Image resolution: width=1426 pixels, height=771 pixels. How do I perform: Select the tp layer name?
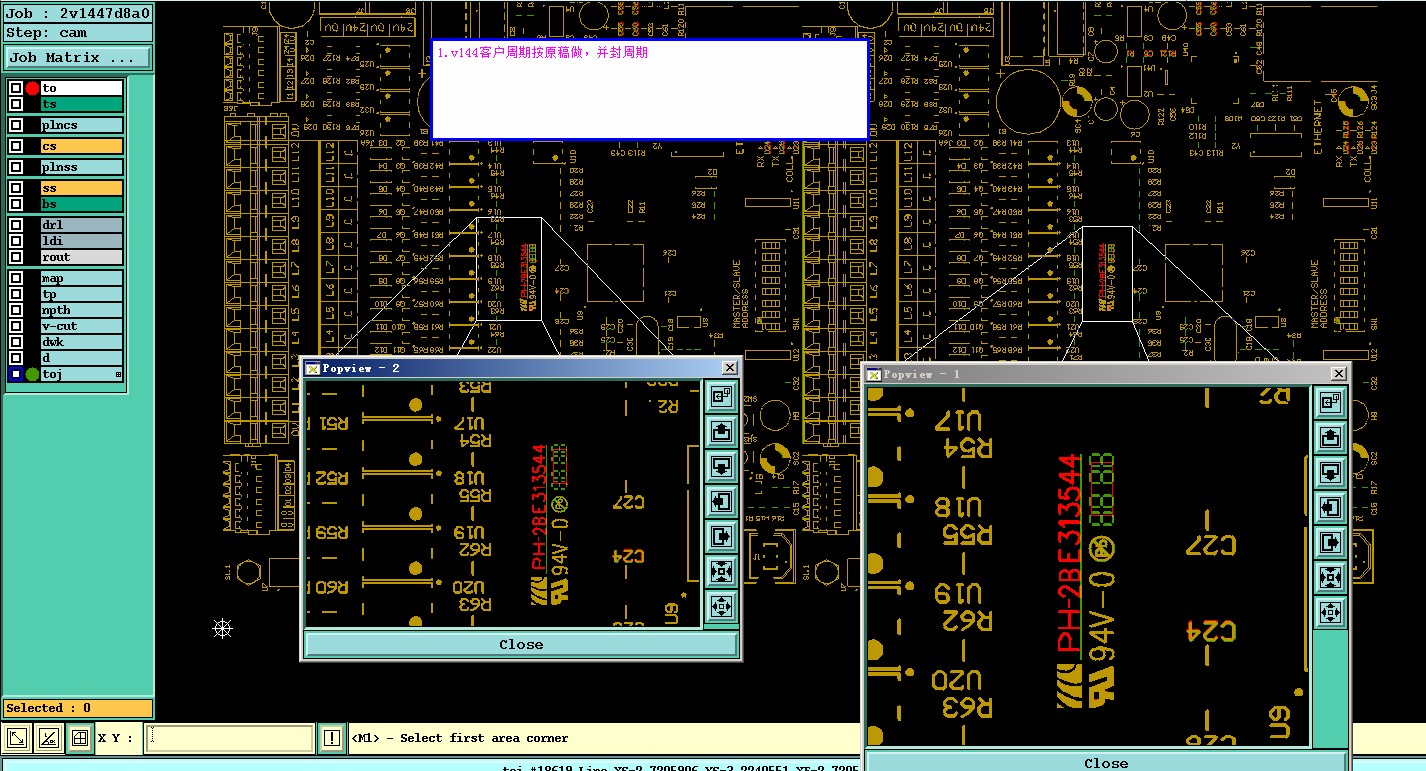click(81, 294)
